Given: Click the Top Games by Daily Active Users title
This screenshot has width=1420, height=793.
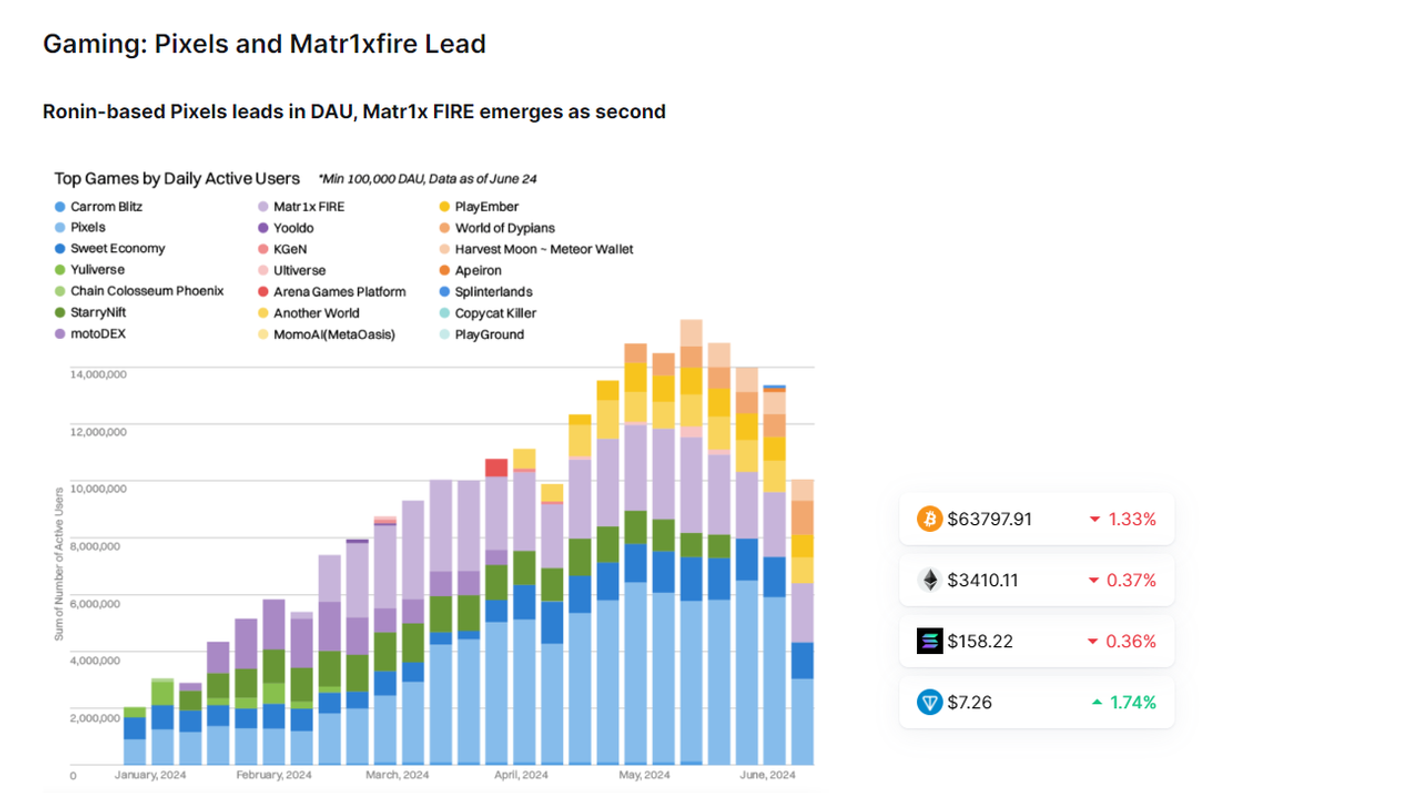Looking at the screenshot, I should [177, 178].
